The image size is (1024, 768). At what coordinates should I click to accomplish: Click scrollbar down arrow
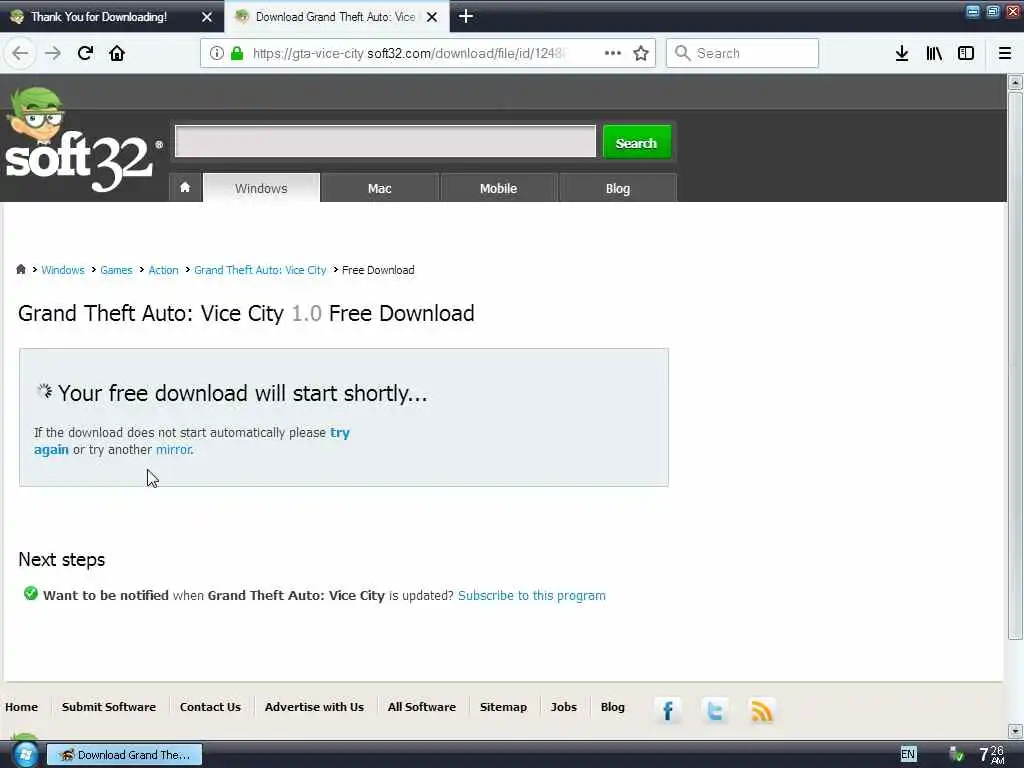tap(1015, 731)
